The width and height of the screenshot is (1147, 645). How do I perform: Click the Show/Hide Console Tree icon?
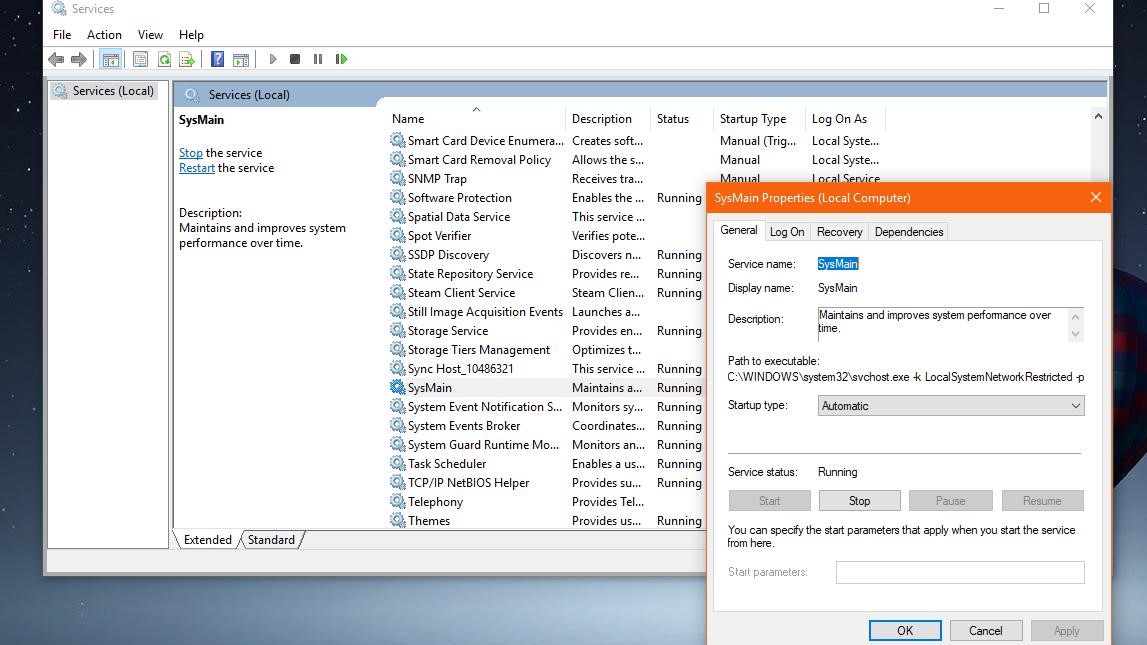[x=111, y=60]
